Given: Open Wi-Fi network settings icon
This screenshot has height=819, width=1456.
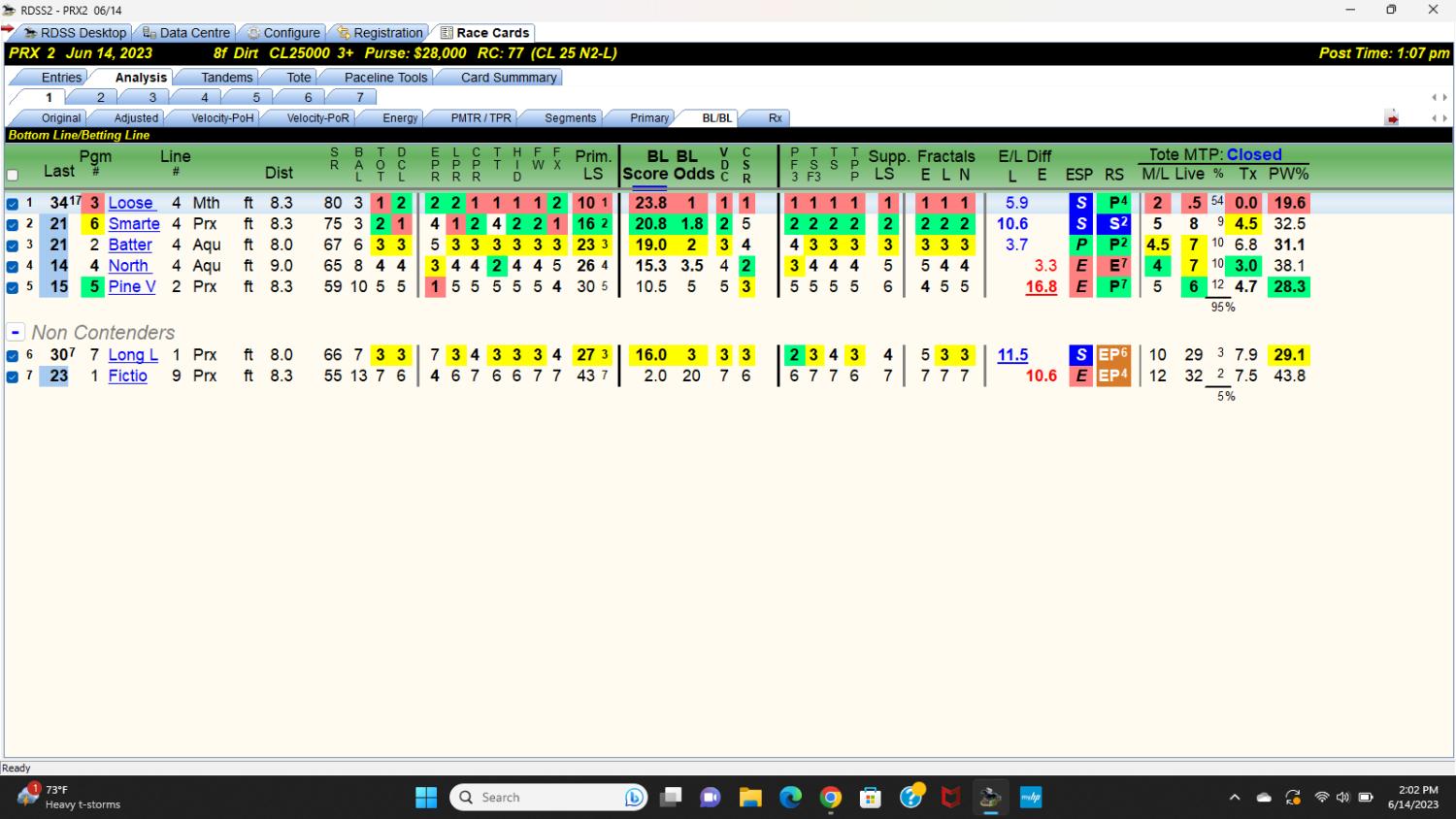Looking at the screenshot, I should pos(1321,798).
